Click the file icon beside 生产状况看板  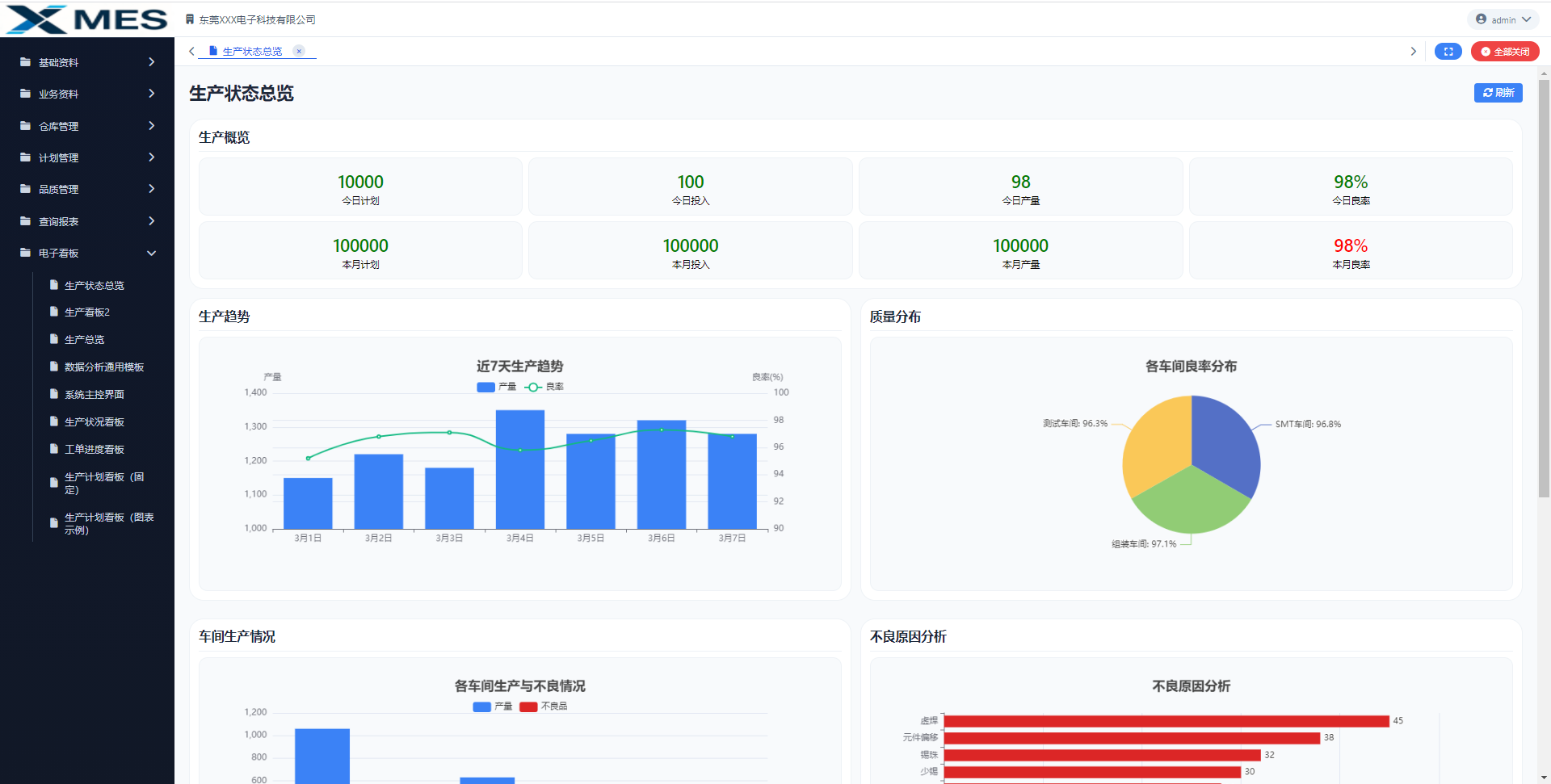(54, 421)
